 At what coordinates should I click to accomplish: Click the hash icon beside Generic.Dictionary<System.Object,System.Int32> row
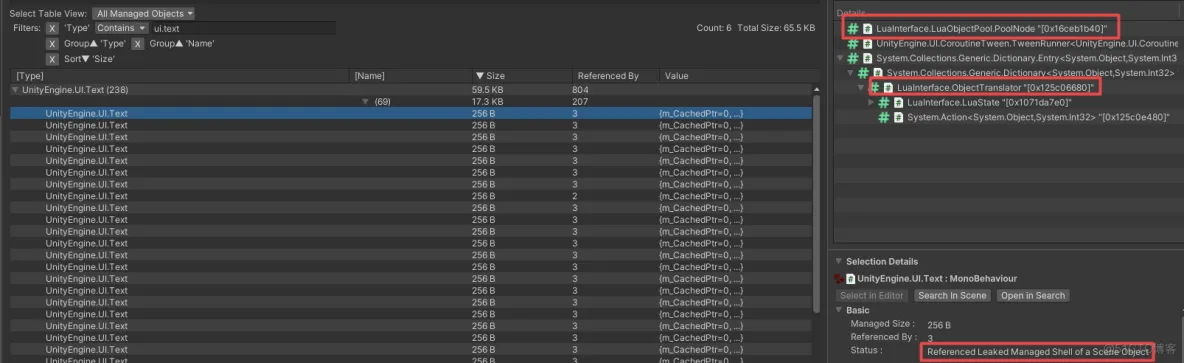[x=864, y=73]
